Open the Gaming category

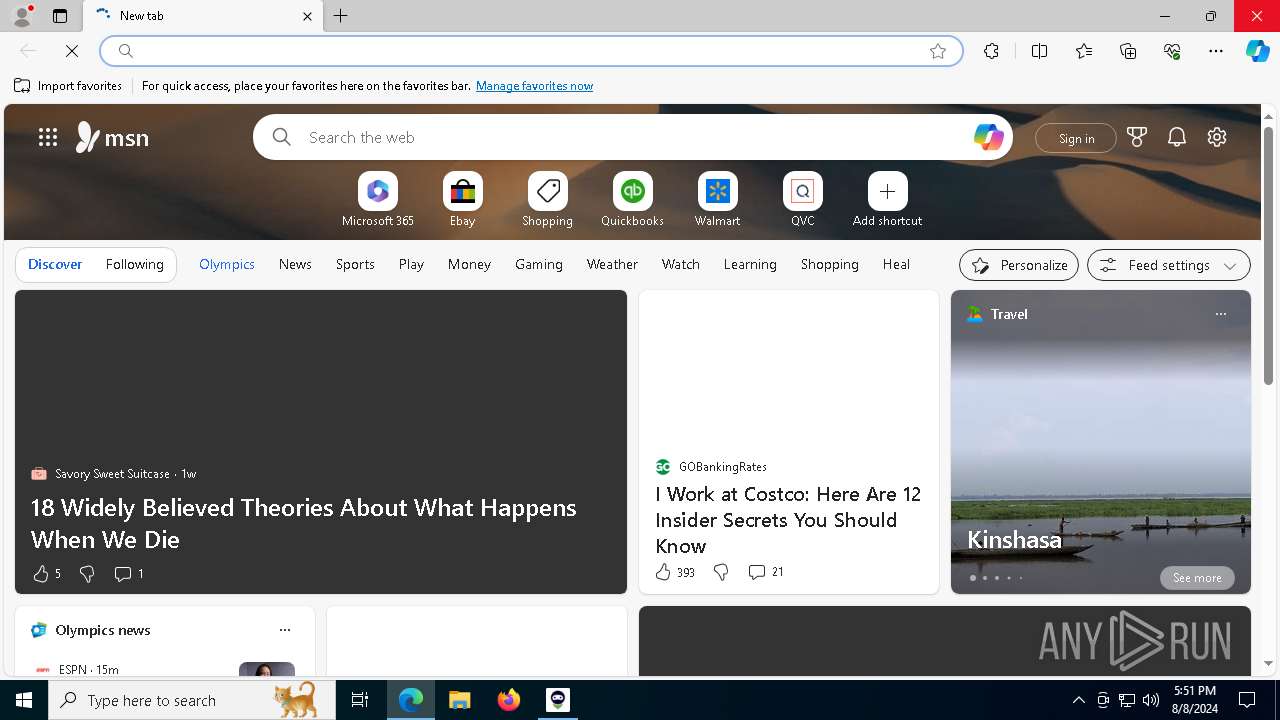539,264
